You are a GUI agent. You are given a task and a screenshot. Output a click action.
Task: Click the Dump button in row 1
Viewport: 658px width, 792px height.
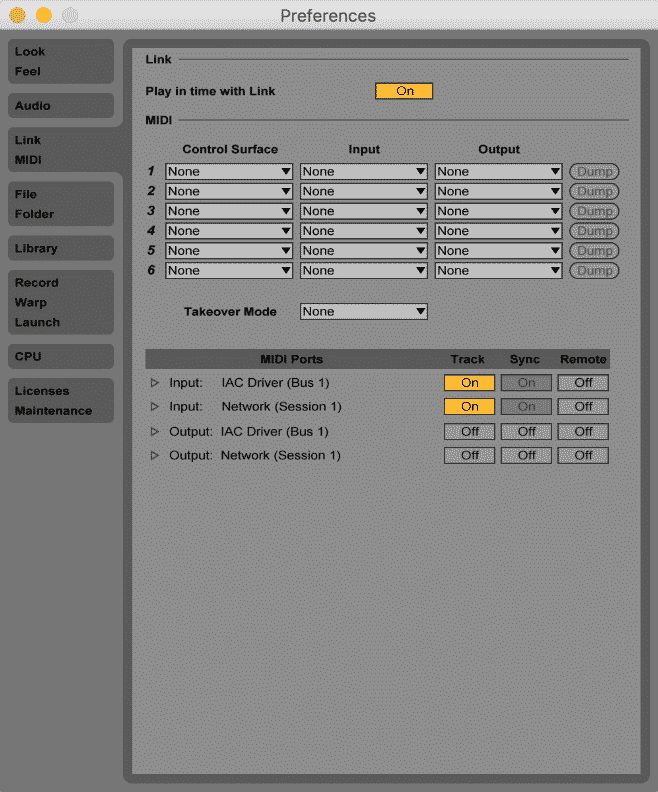tap(594, 172)
